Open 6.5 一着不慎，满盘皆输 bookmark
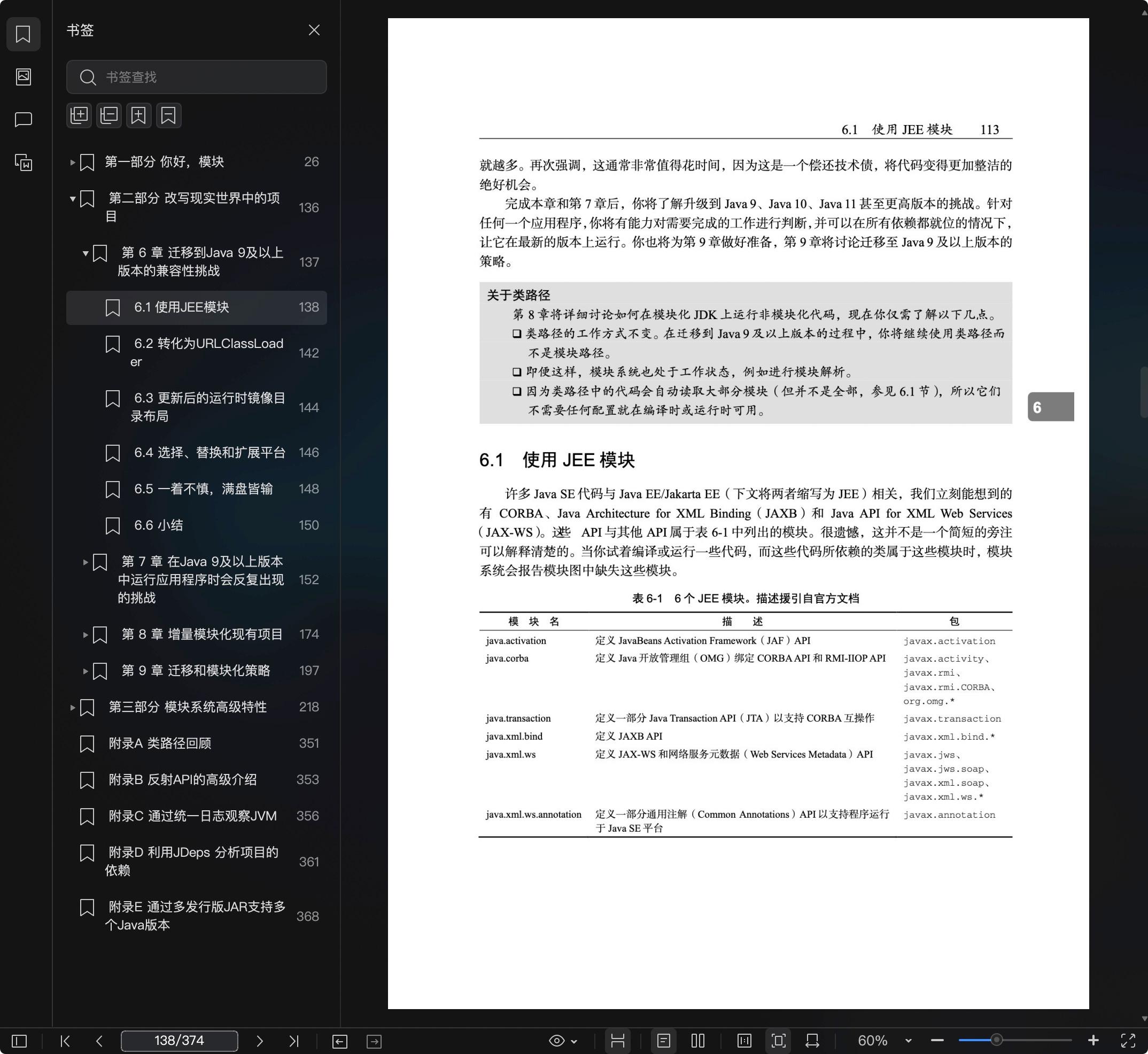 196,489
